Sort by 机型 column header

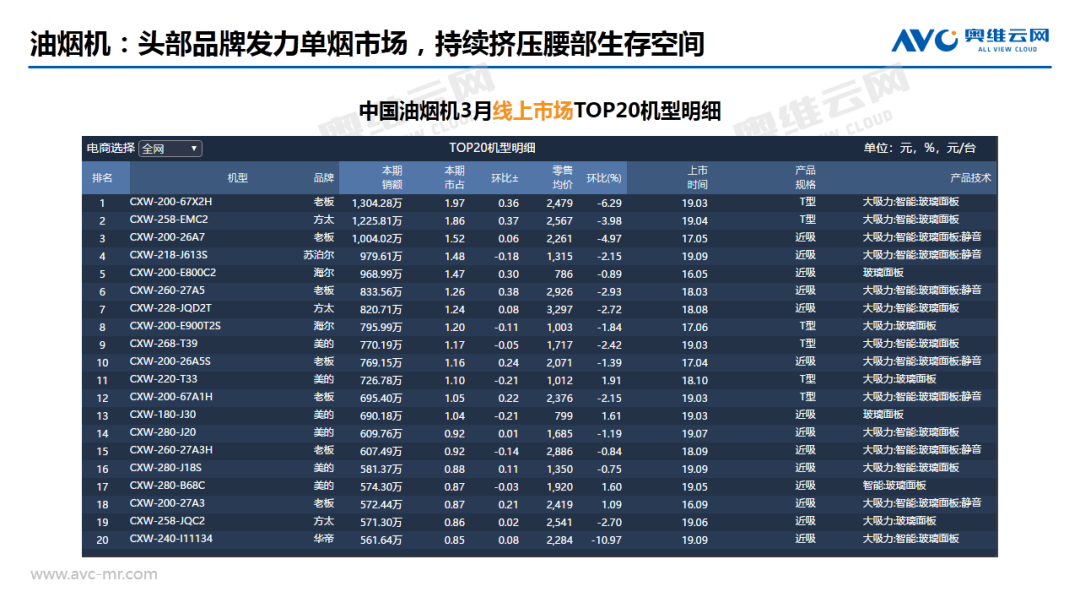(x=238, y=178)
